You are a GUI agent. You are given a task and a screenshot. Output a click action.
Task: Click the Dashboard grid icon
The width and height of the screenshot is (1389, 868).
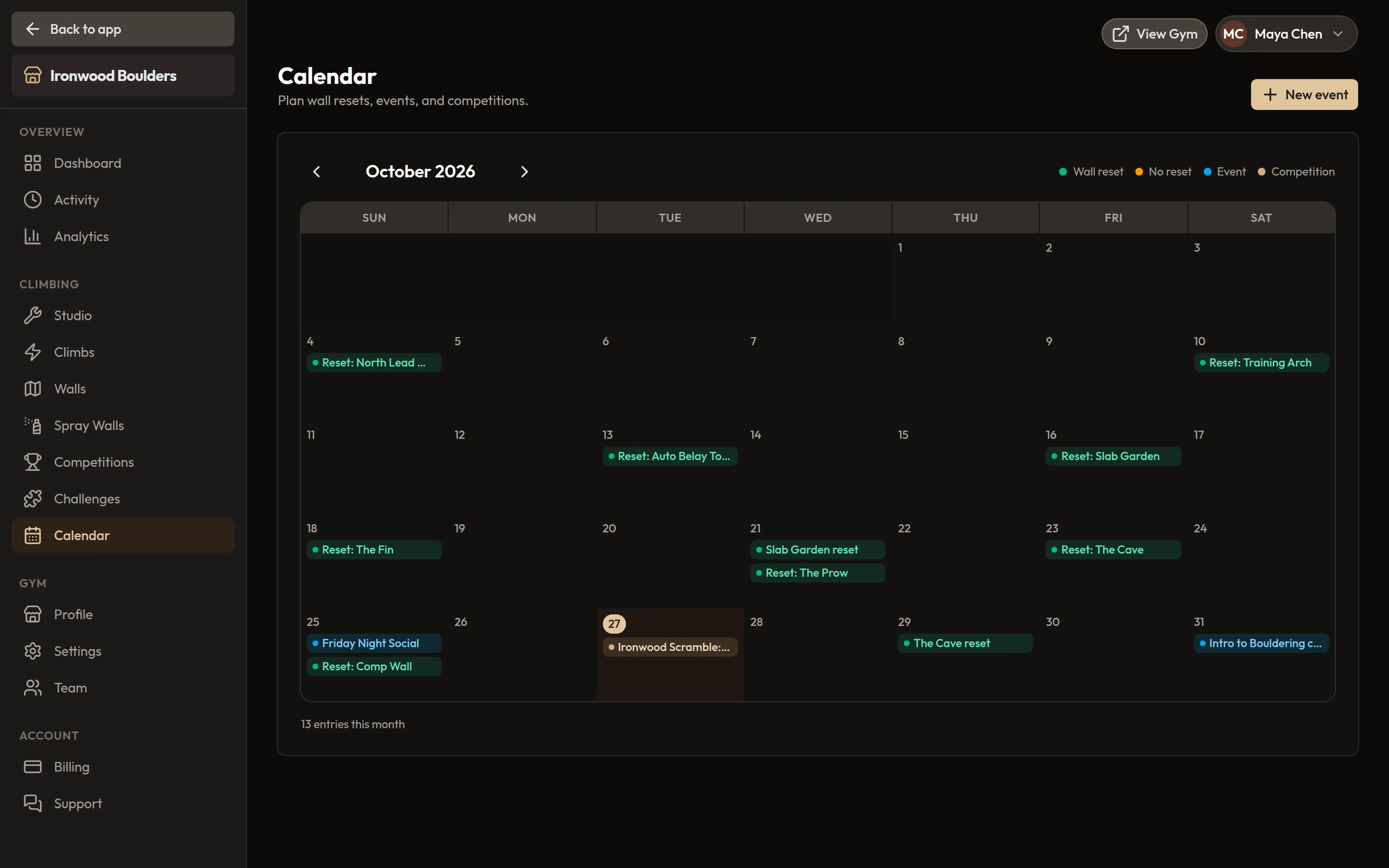coord(33,163)
